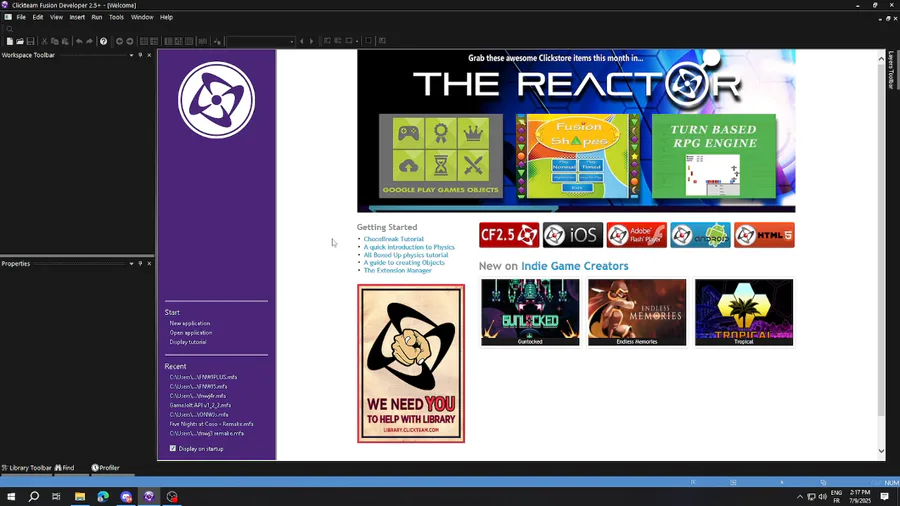Click the search magnifier below the menu bar
900x506 pixels.
10,29
